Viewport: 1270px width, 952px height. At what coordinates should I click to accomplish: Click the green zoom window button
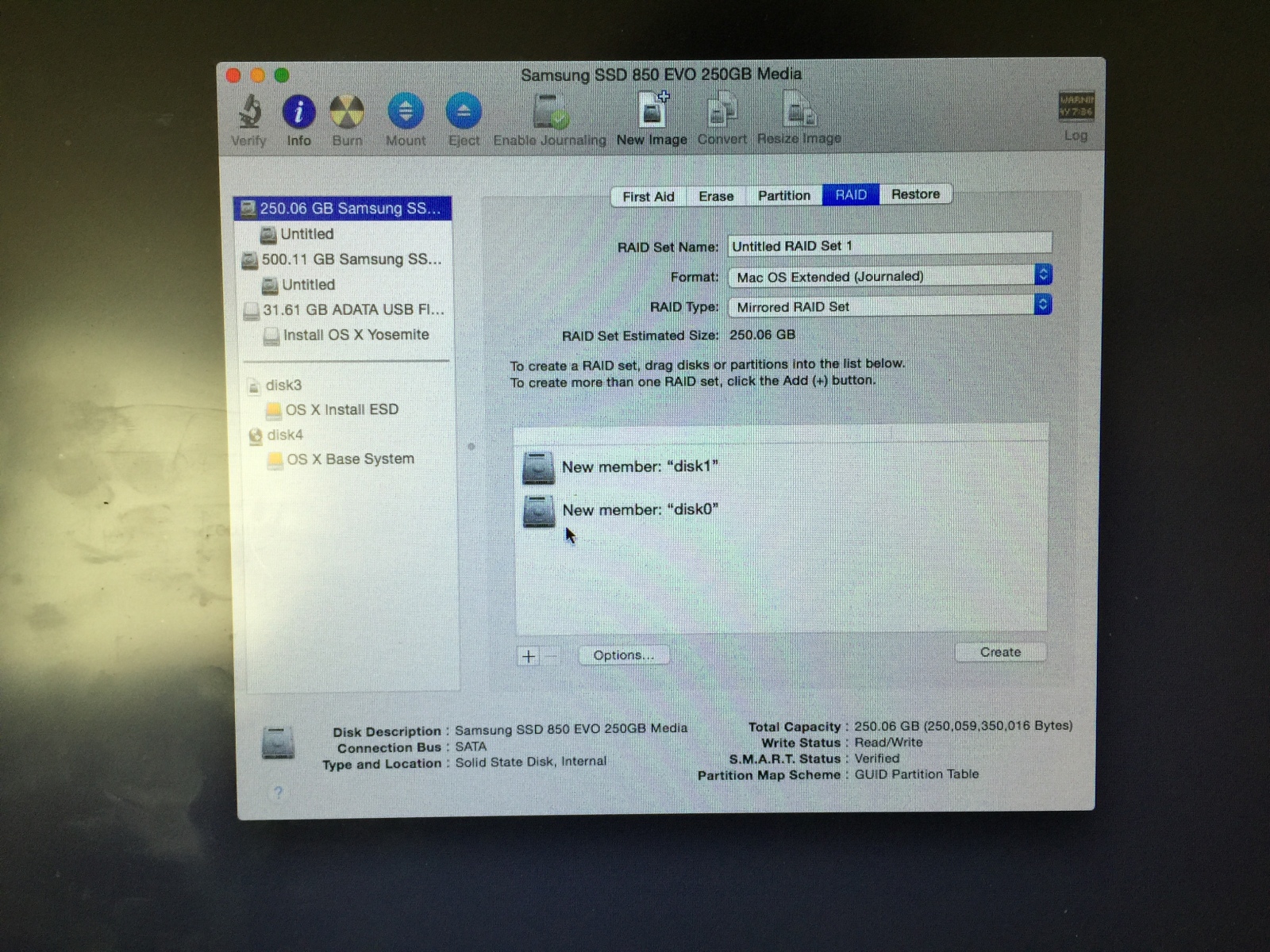coord(282,75)
